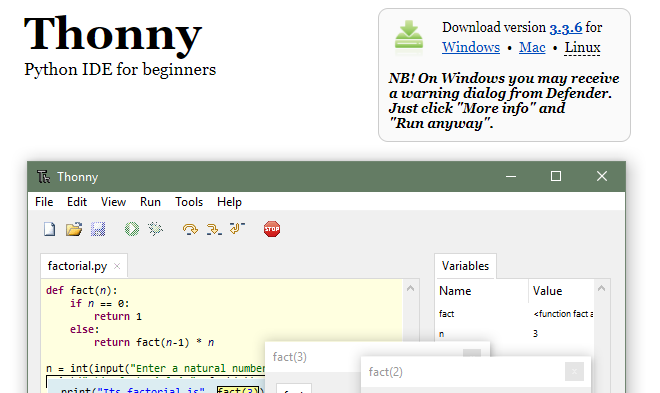Click the Step into arrow icon
The width and height of the screenshot is (660, 393).
click(x=214, y=229)
